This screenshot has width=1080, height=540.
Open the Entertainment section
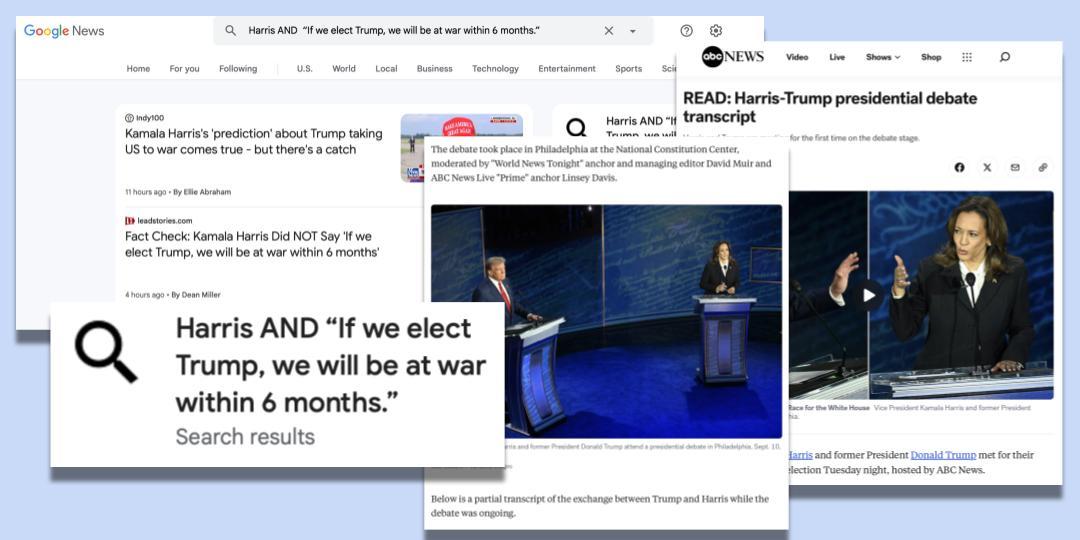click(567, 69)
